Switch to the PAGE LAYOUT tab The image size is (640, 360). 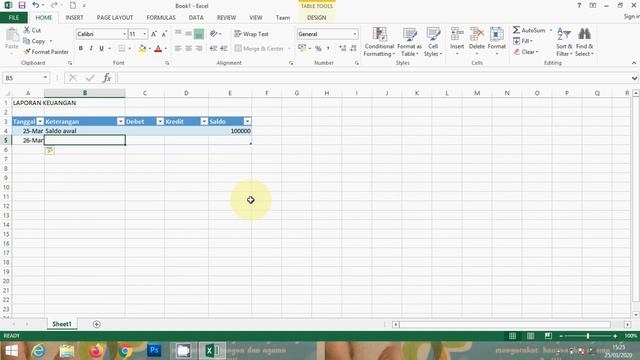pos(115,18)
